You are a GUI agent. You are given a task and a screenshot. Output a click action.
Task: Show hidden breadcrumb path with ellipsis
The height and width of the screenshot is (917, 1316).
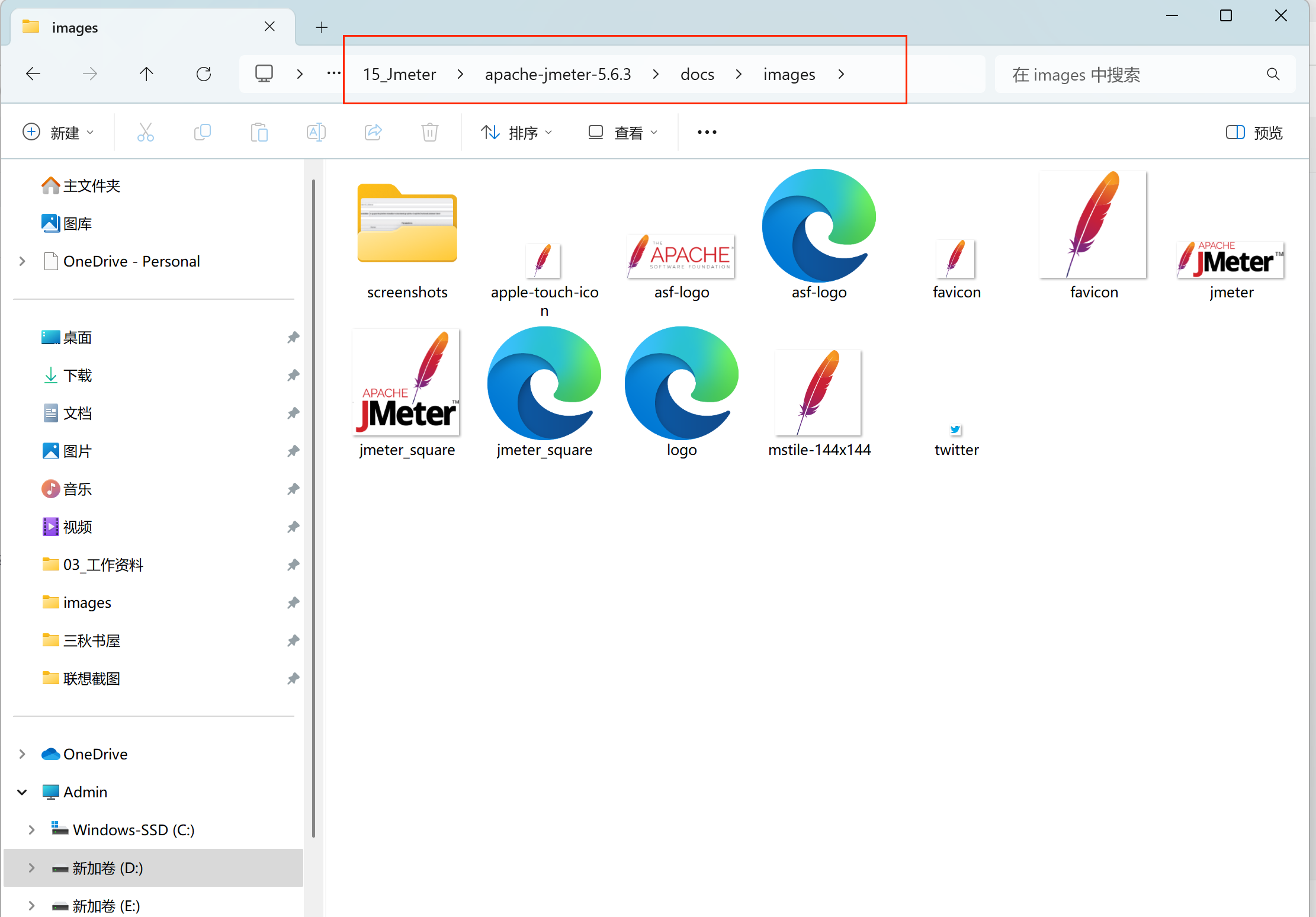click(334, 73)
